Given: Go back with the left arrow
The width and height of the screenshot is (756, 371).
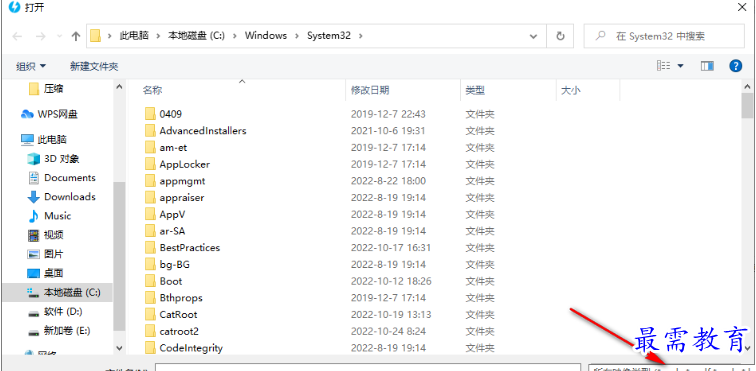Looking at the screenshot, I should click(17, 36).
